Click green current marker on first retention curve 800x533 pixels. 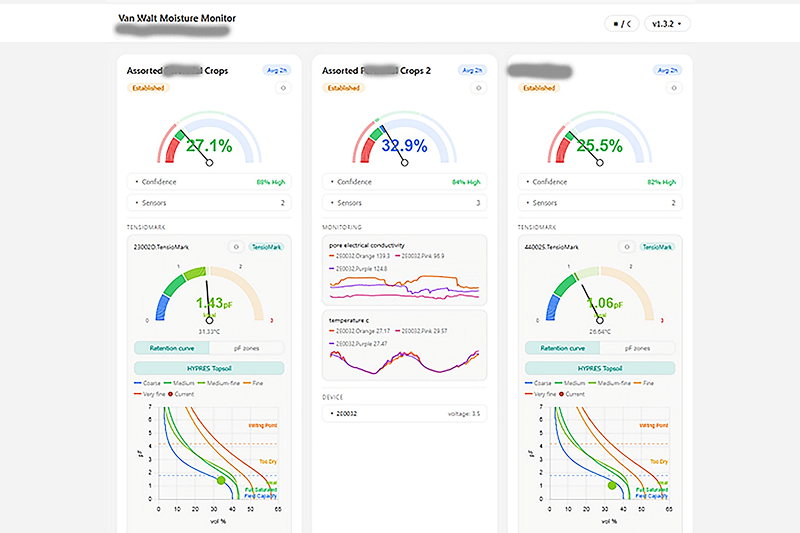point(221,480)
